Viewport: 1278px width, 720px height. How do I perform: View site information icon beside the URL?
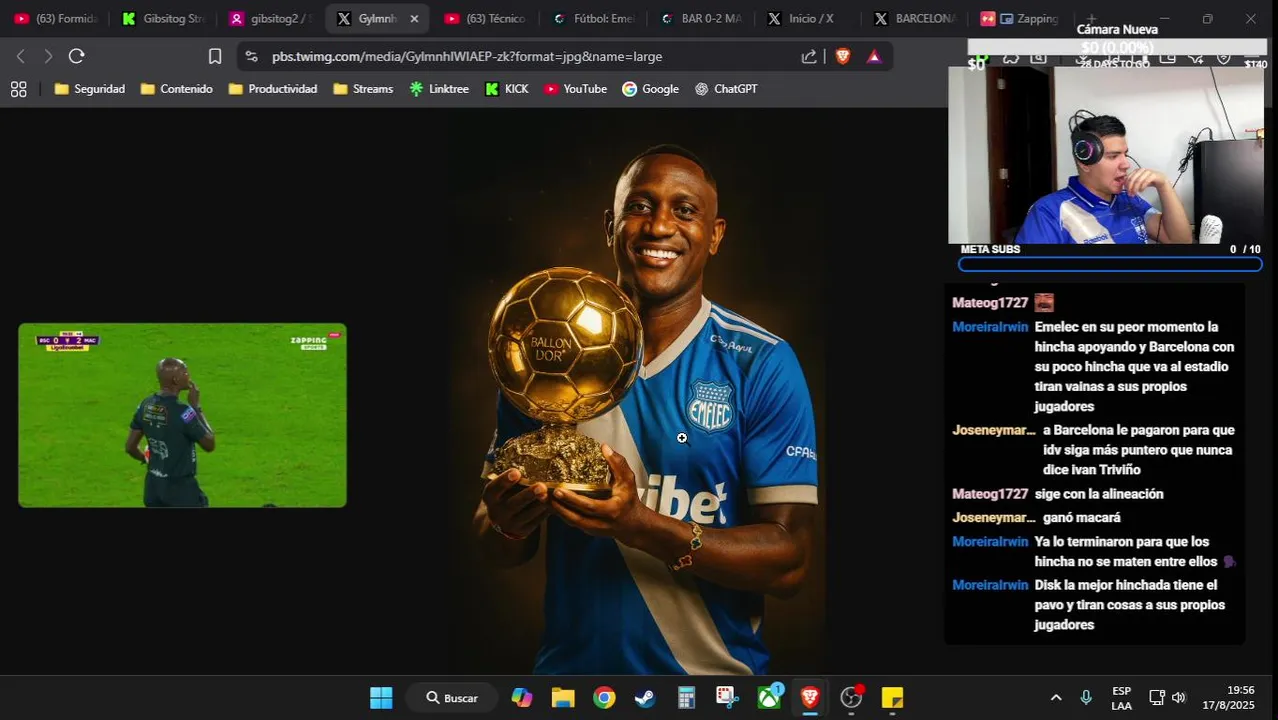tap(251, 56)
